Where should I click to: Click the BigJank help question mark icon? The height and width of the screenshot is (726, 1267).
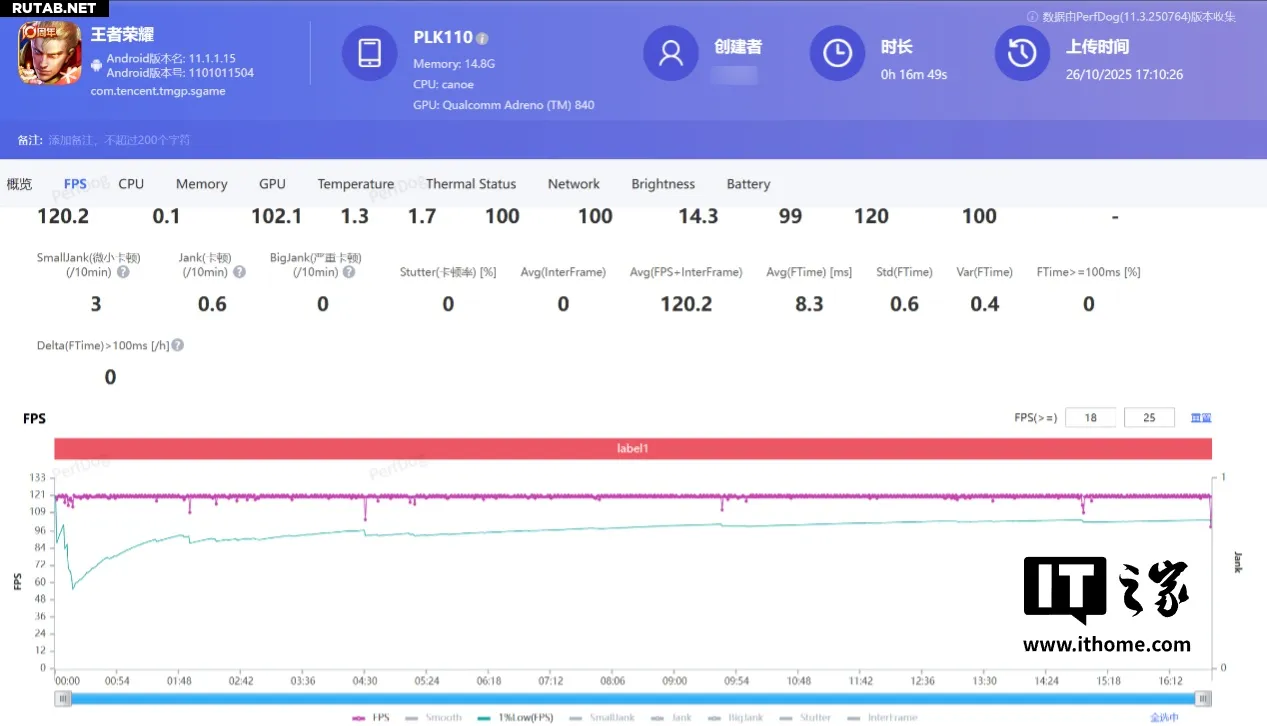pos(347,272)
